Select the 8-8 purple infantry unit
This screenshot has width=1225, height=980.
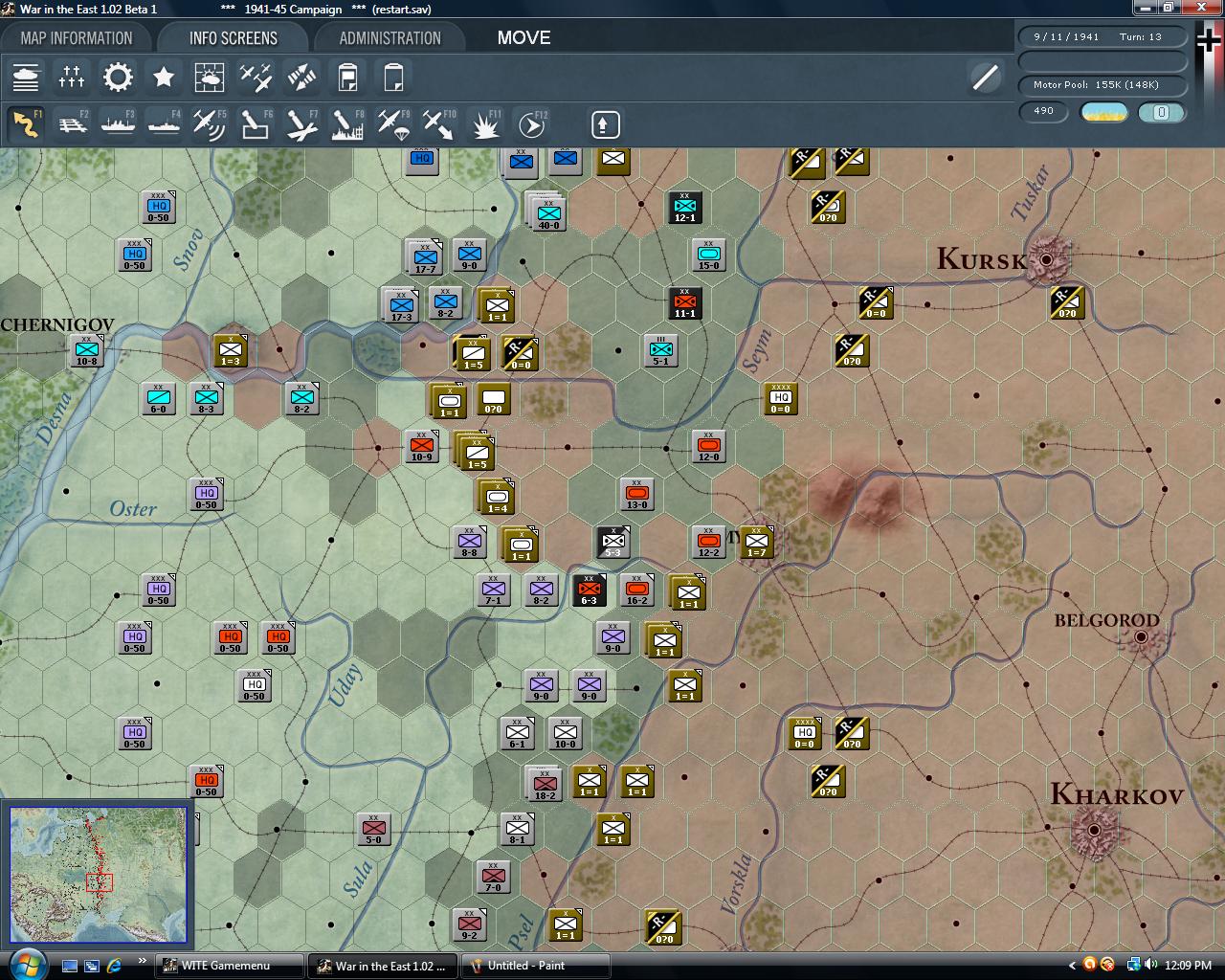pos(469,542)
